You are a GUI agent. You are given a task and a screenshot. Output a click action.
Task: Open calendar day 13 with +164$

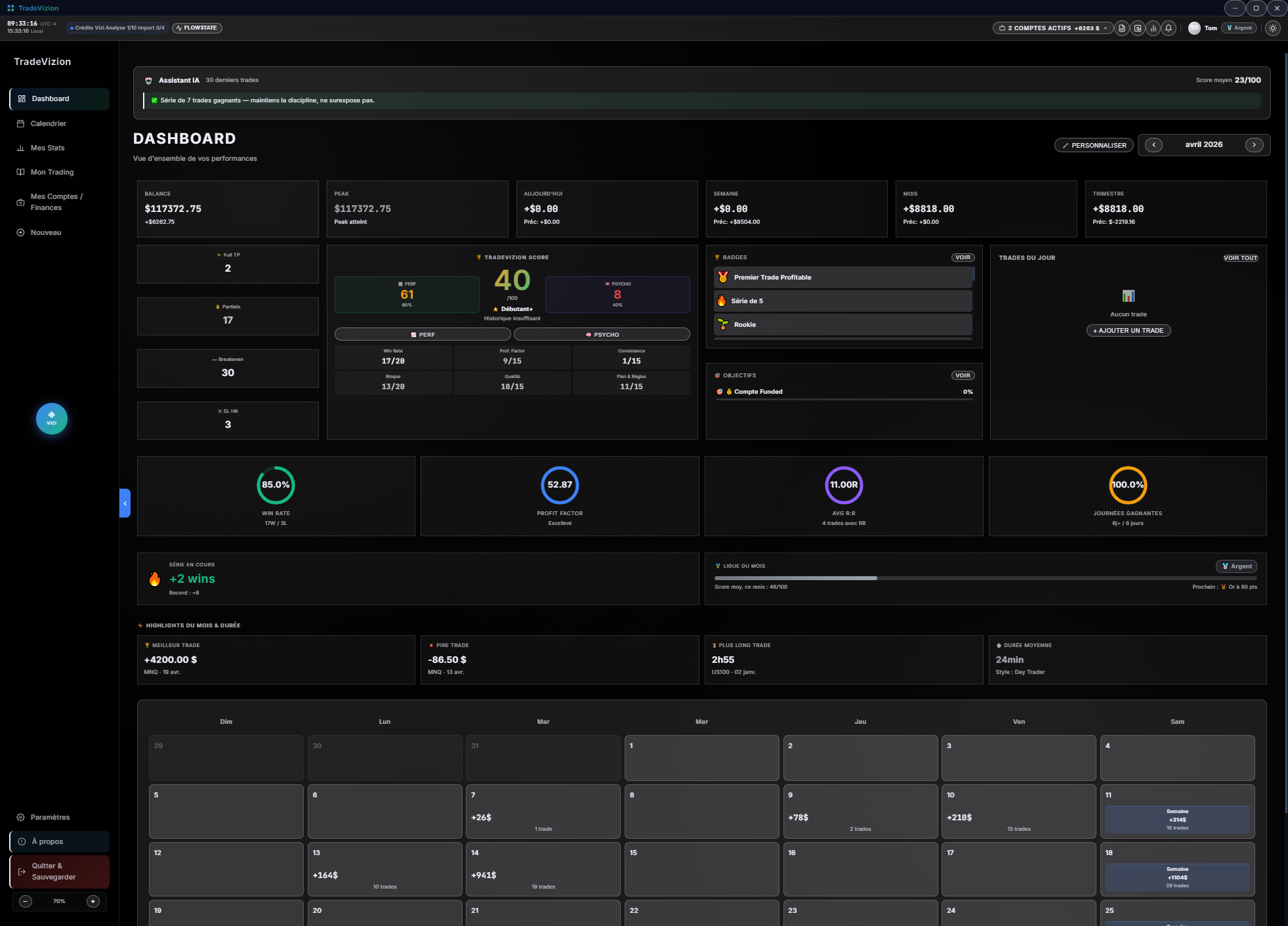pyautogui.click(x=384, y=869)
